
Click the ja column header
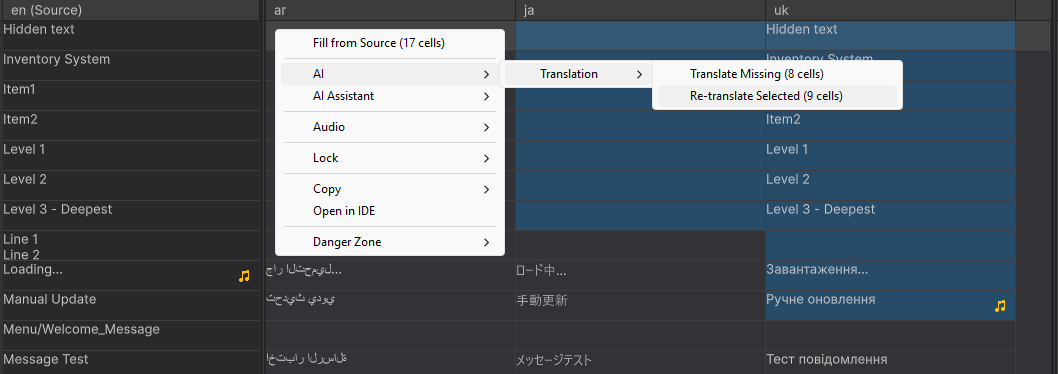[640, 10]
